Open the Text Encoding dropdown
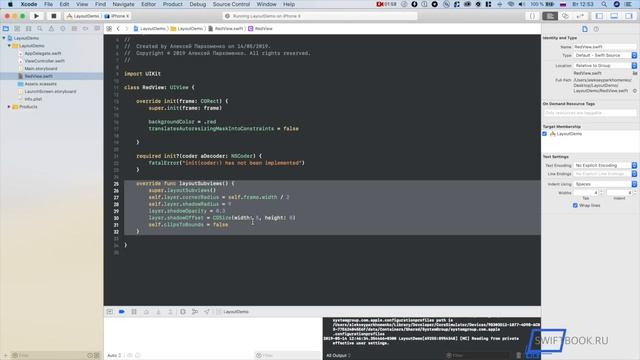This screenshot has height=360, width=640. pos(605,165)
